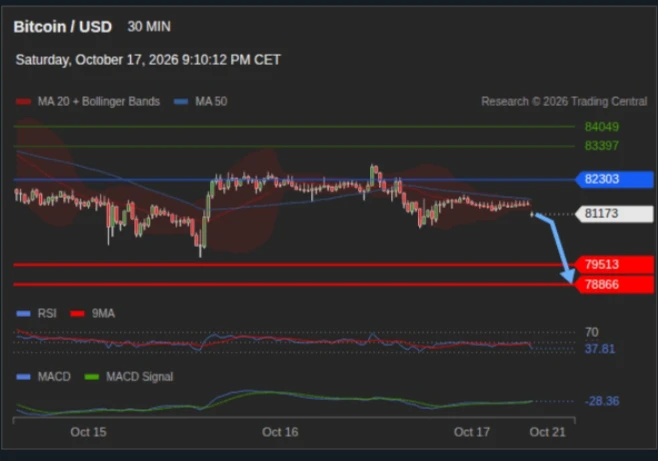This screenshot has width=658, height=461.
Task: Click the Oct 17 date axis label
Action: click(472, 432)
